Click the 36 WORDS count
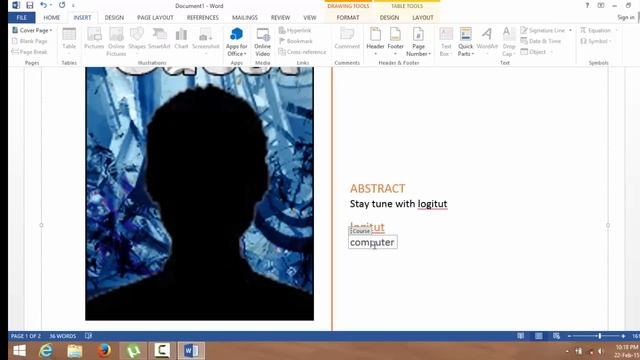The image size is (640, 360). (62, 336)
